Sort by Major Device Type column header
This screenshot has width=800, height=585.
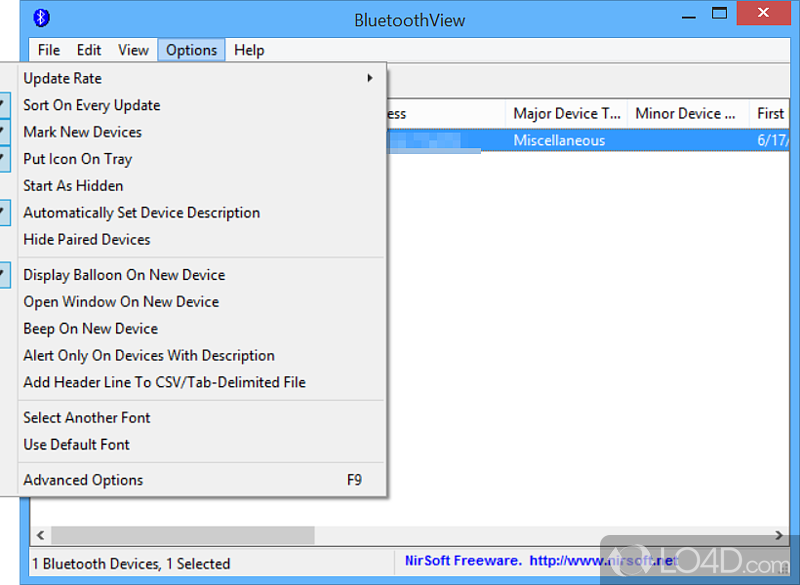coord(566,113)
